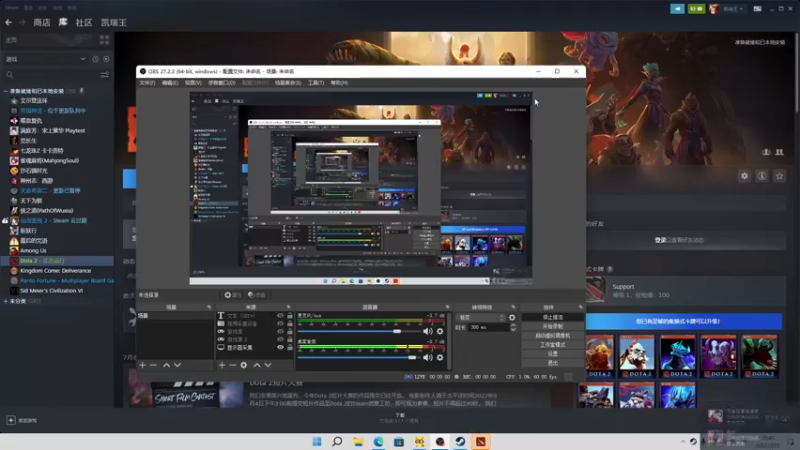Pop out the OBS controls dock
This screenshot has height=450, width=800.
pyautogui.click(x=581, y=307)
